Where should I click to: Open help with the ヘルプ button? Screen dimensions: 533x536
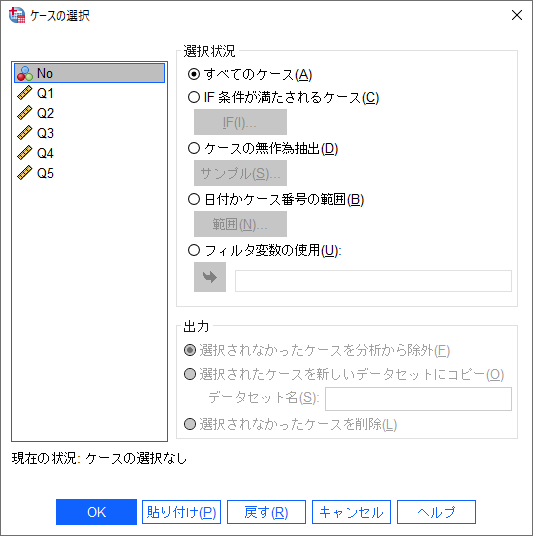[x=437, y=512]
